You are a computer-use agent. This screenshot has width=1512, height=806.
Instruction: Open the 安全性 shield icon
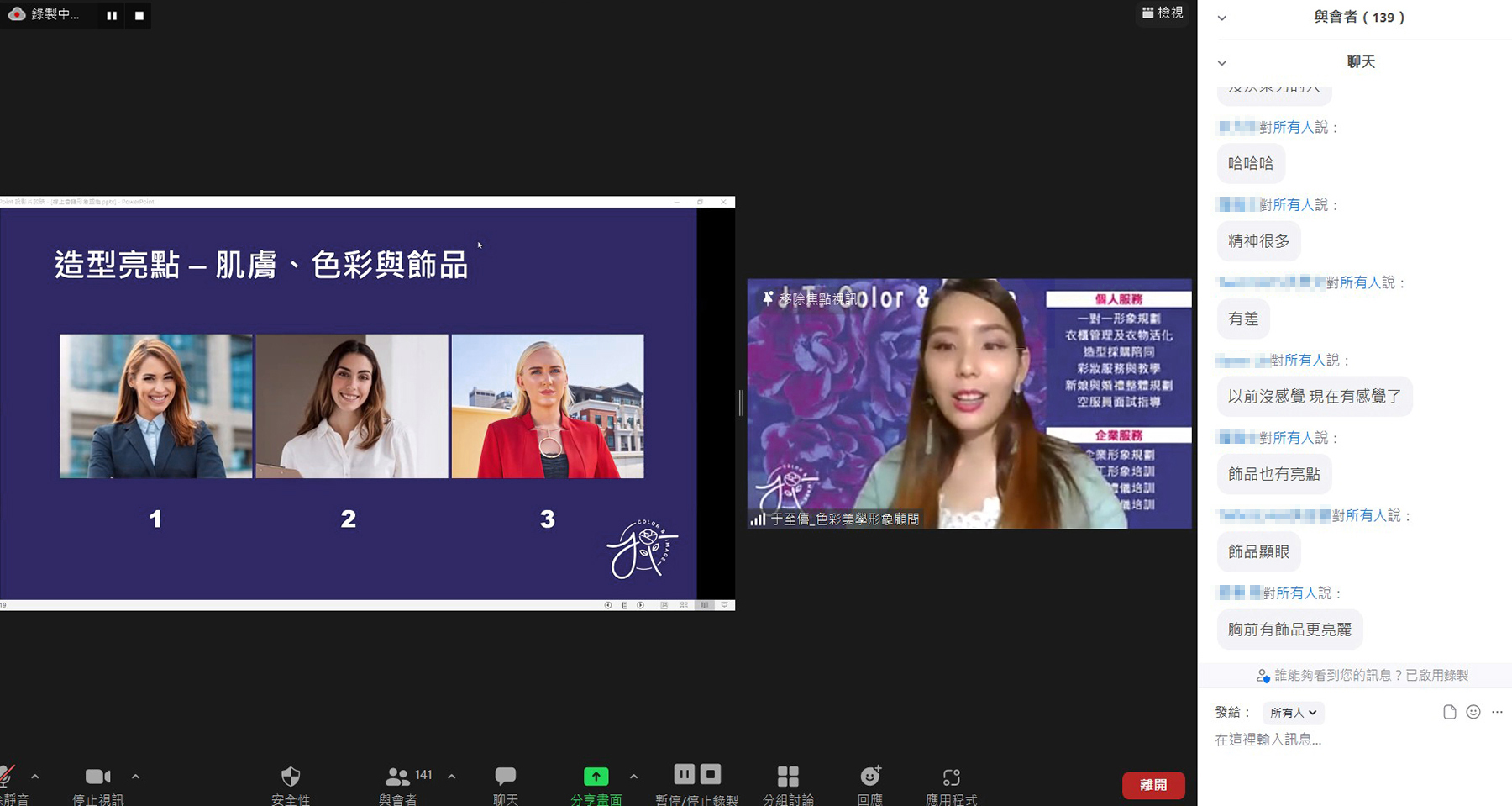[291, 777]
